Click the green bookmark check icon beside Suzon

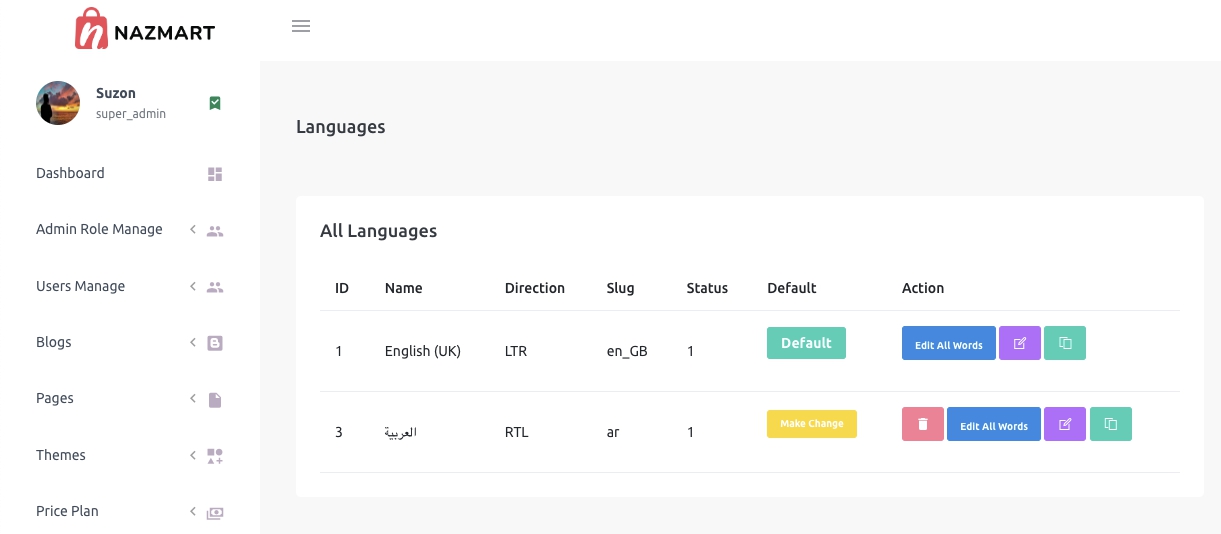(x=215, y=103)
